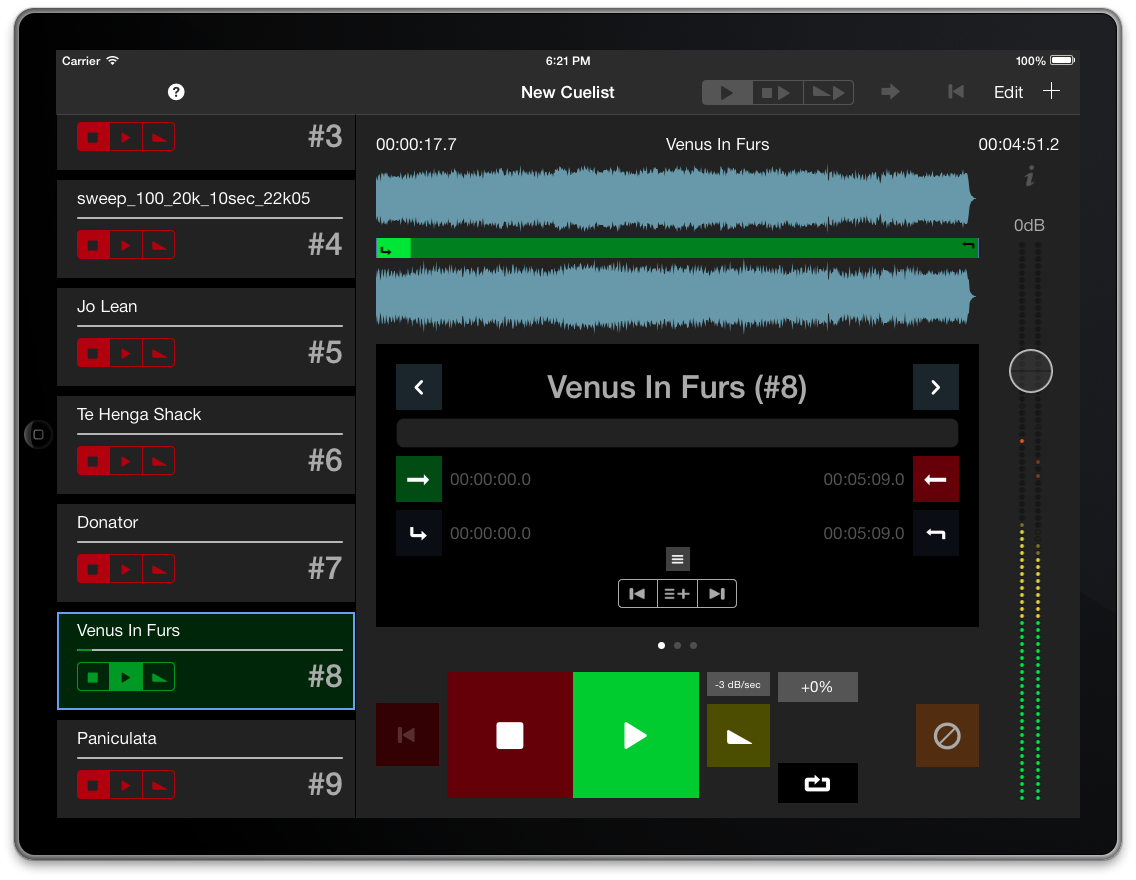Stop the Donator cue
This screenshot has height=880, width=1136.
coord(93,569)
